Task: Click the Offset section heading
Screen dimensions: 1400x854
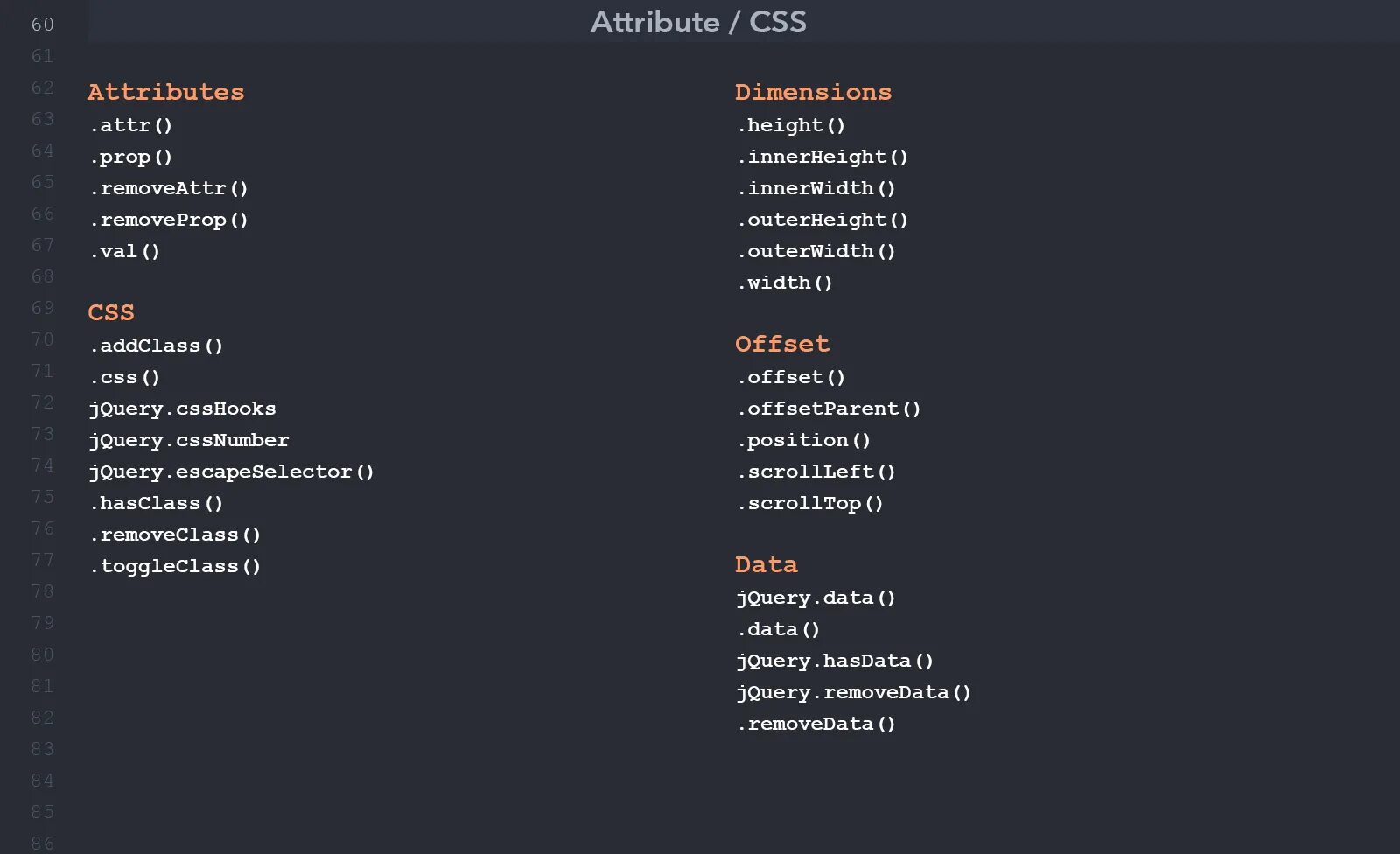Action: click(x=782, y=344)
